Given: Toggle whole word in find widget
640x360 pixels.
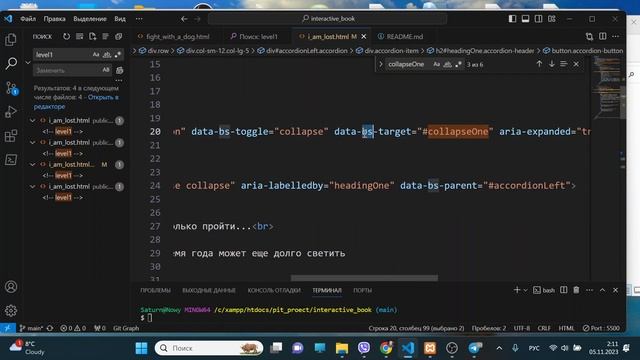Looking at the screenshot, I should click(447, 64).
